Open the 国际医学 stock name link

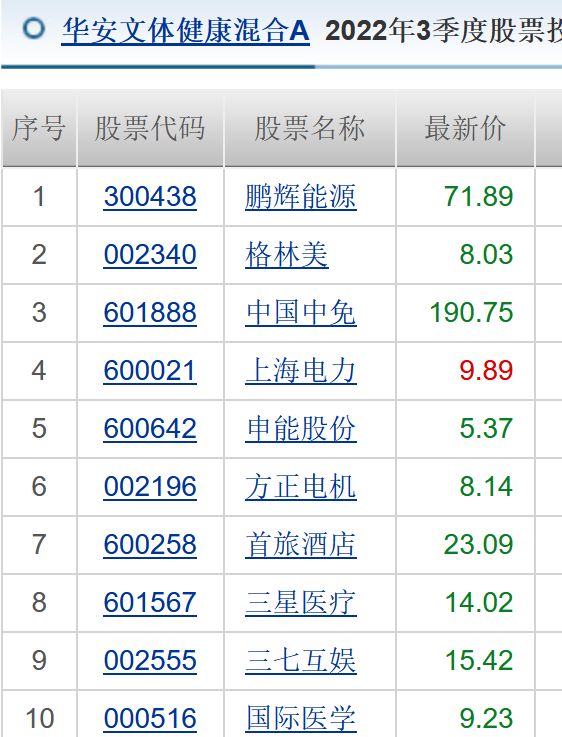pos(301,718)
